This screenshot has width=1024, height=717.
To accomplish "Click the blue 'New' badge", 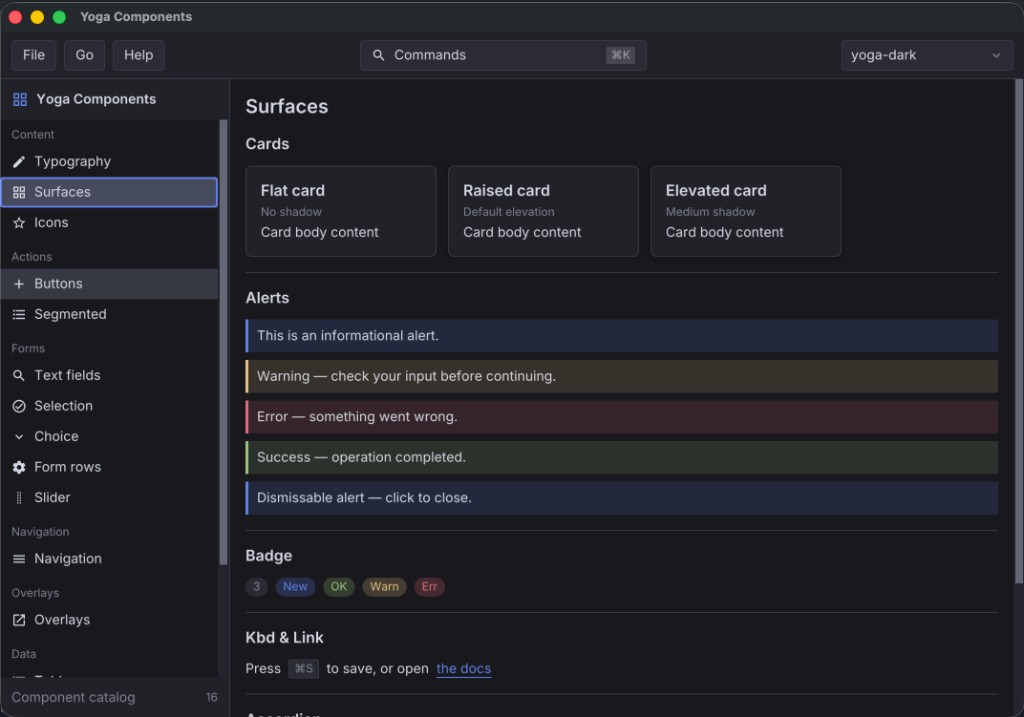I will 295,586.
